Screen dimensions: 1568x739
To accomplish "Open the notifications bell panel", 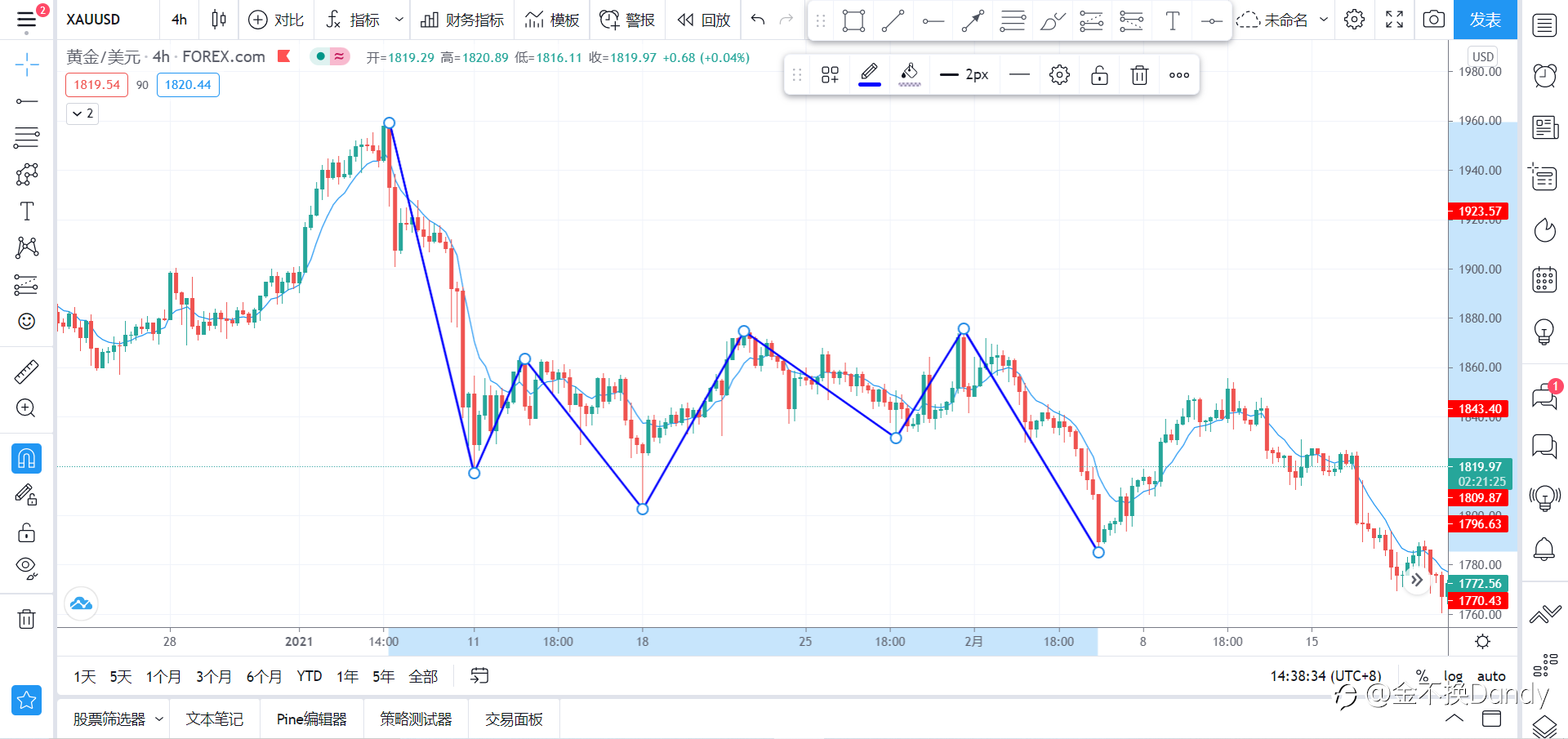I will pos(1544,549).
